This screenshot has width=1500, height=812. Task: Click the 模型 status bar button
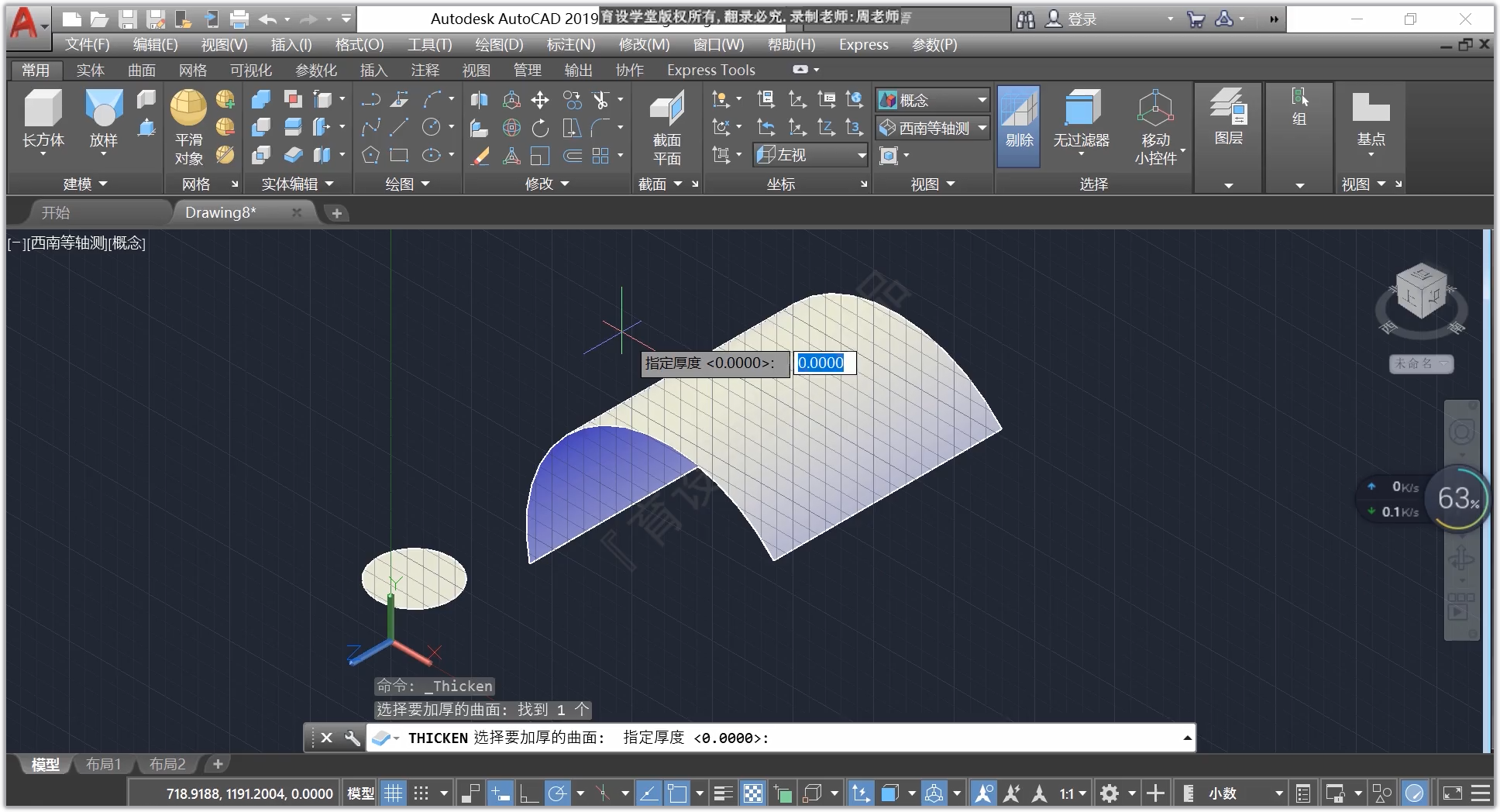coord(360,793)
